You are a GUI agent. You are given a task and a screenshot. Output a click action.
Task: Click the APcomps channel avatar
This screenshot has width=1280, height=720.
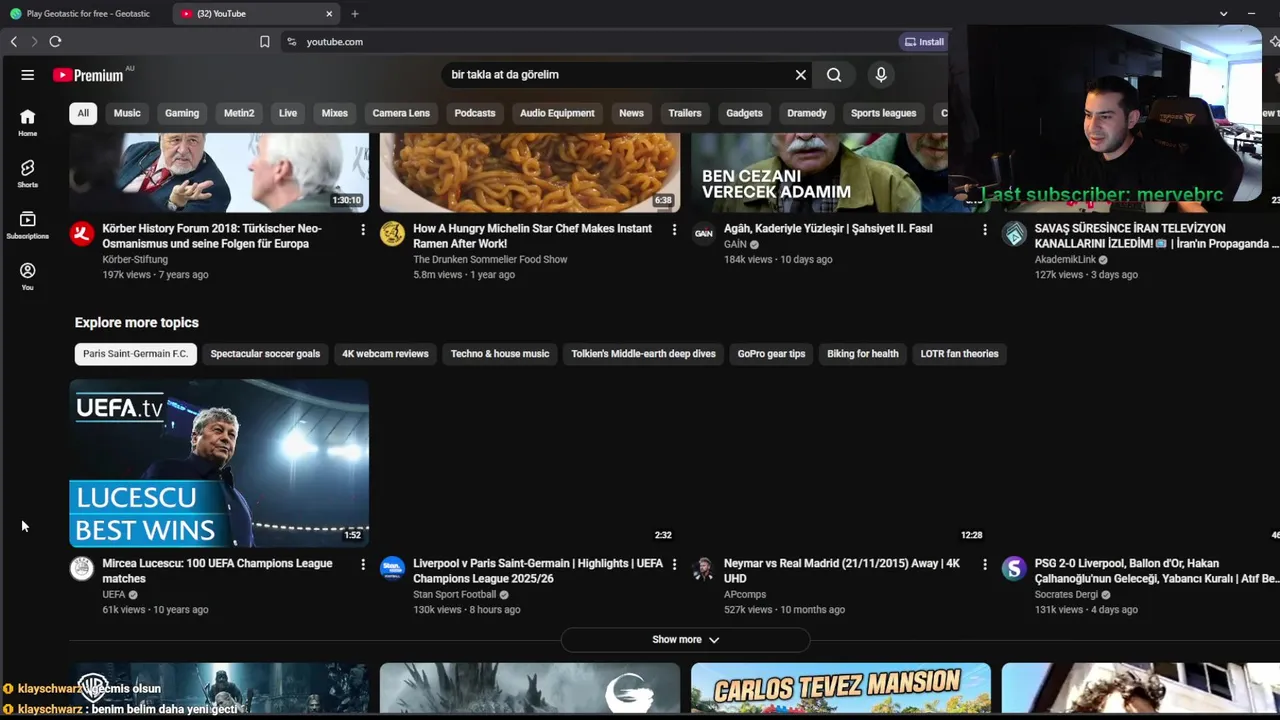pyautogui.click(x=704, y=569)
